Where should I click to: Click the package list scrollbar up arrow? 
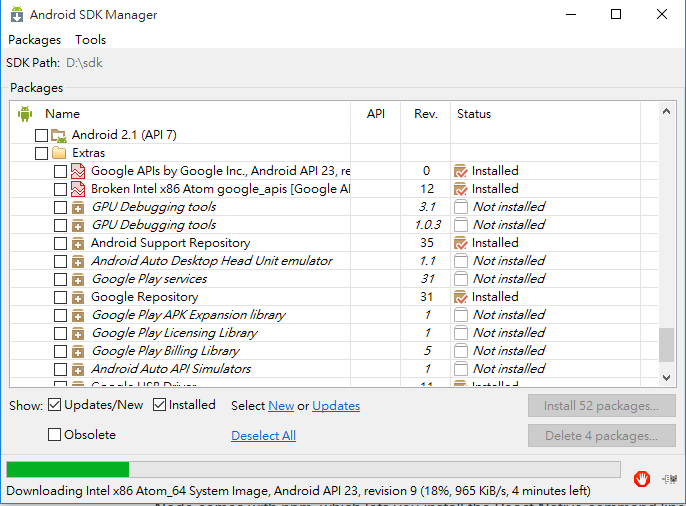click(x=666, y=112)
